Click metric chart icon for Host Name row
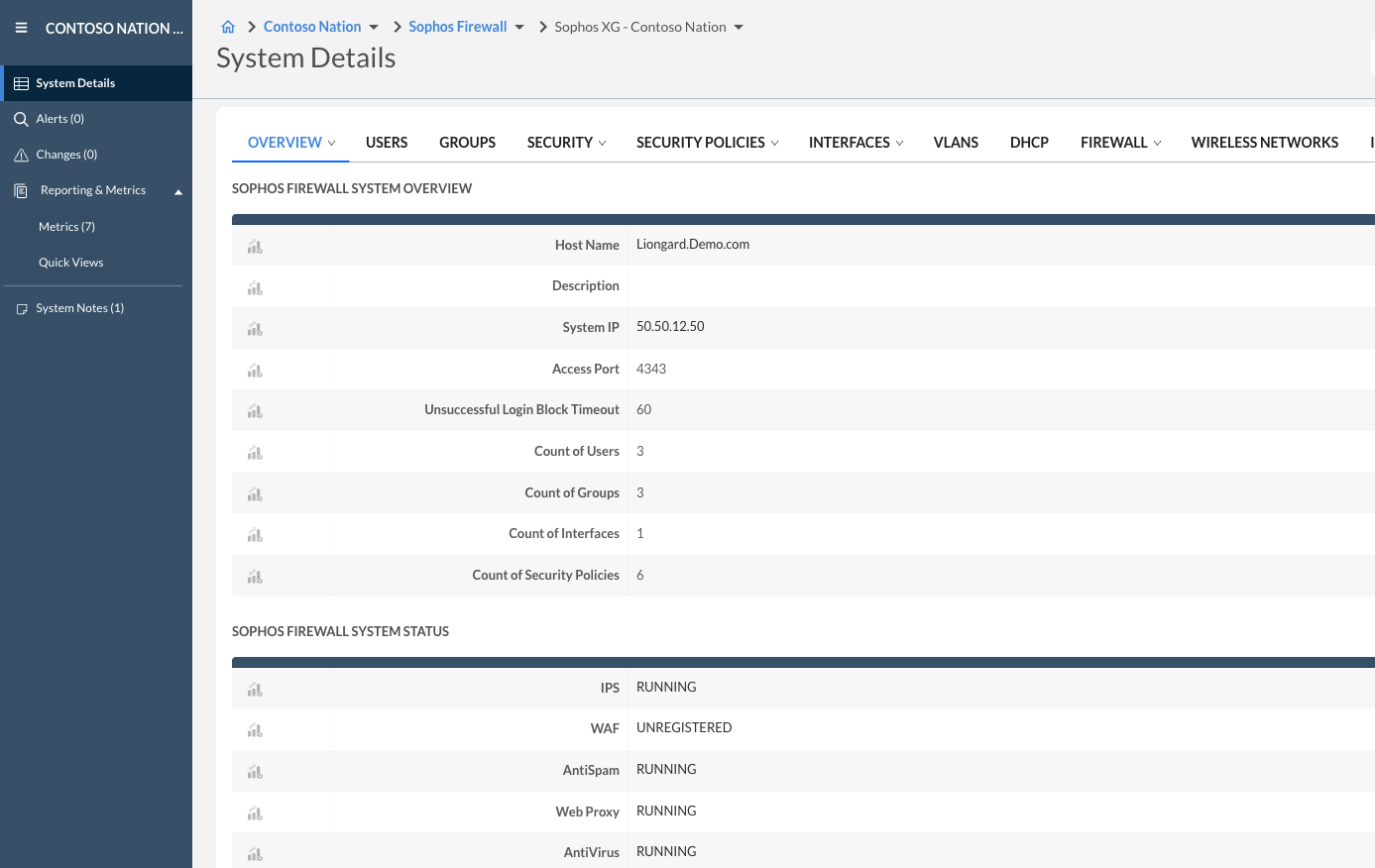This screenshot has height=868, width=1375. tap(255, 247)
